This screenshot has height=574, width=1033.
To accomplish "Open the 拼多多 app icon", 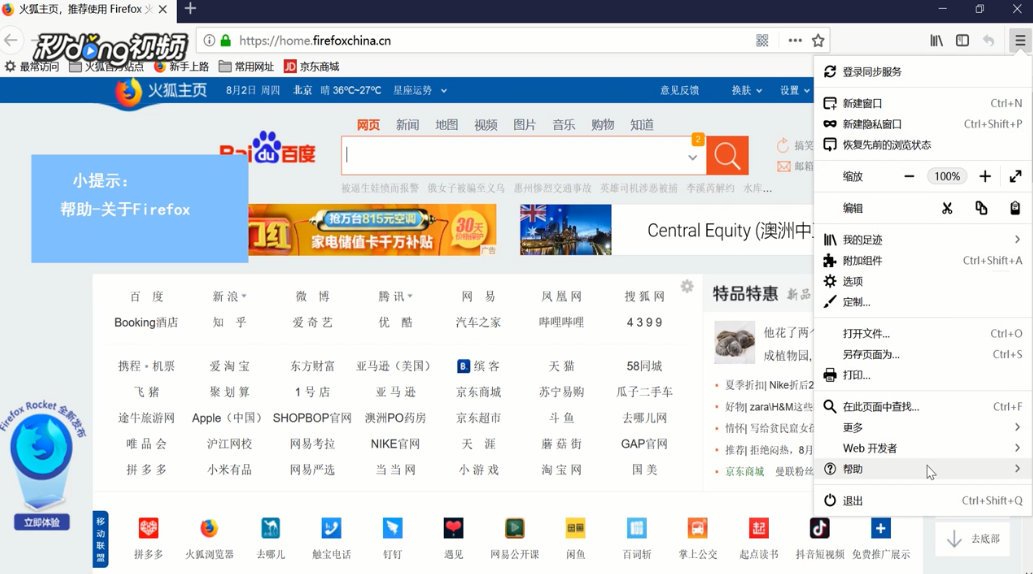I will [148, 529].
